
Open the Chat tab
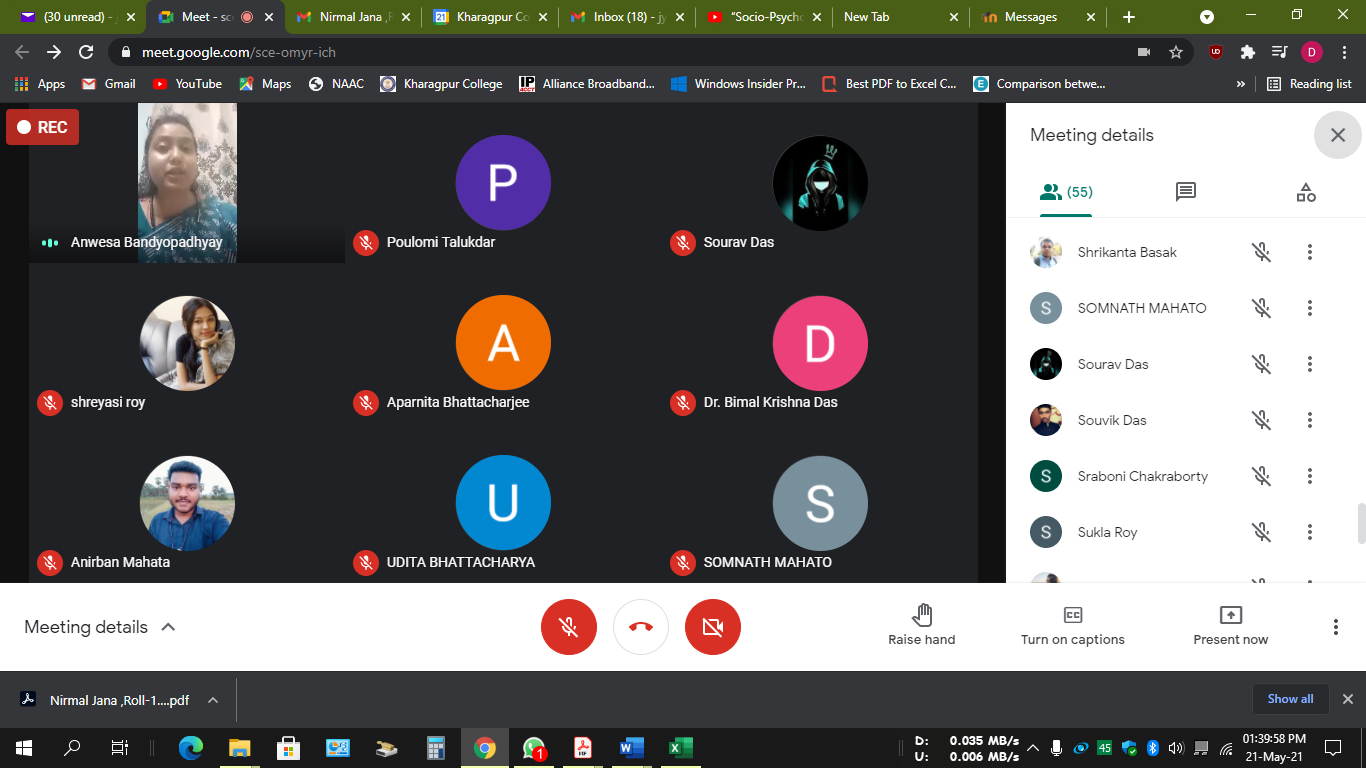point(1186,192)
